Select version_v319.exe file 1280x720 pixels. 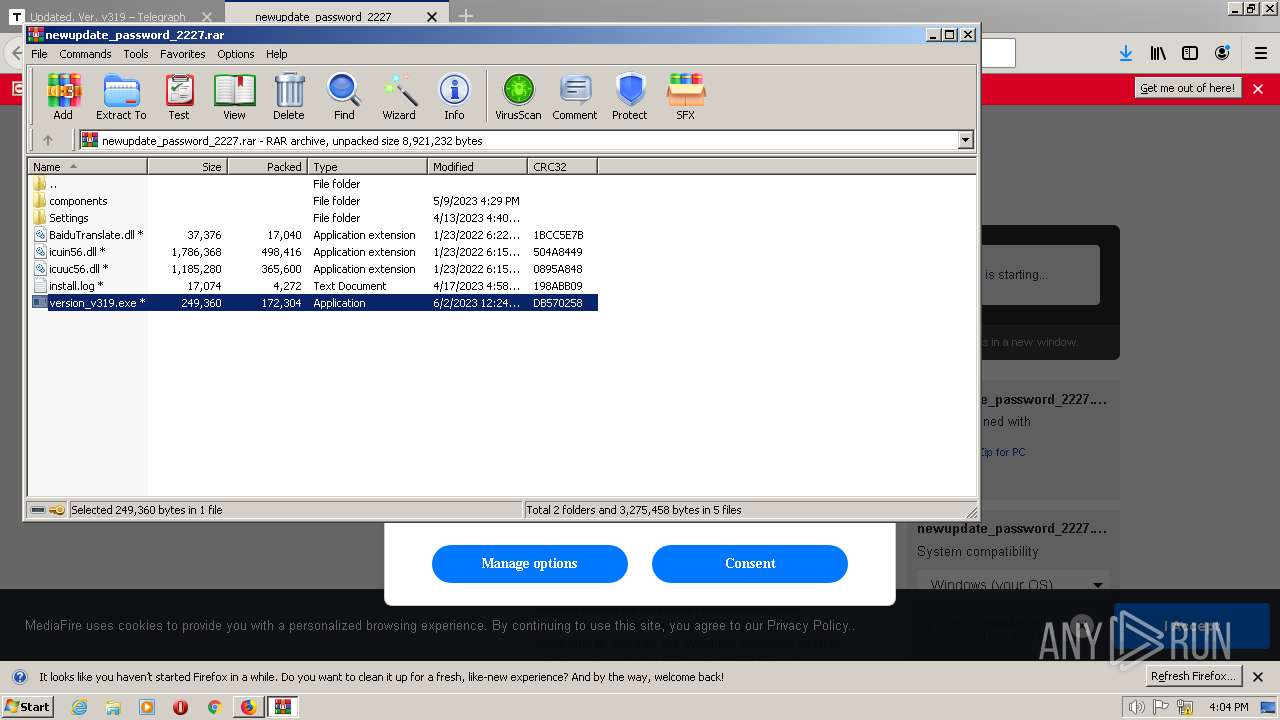click(x=314, y=303)
